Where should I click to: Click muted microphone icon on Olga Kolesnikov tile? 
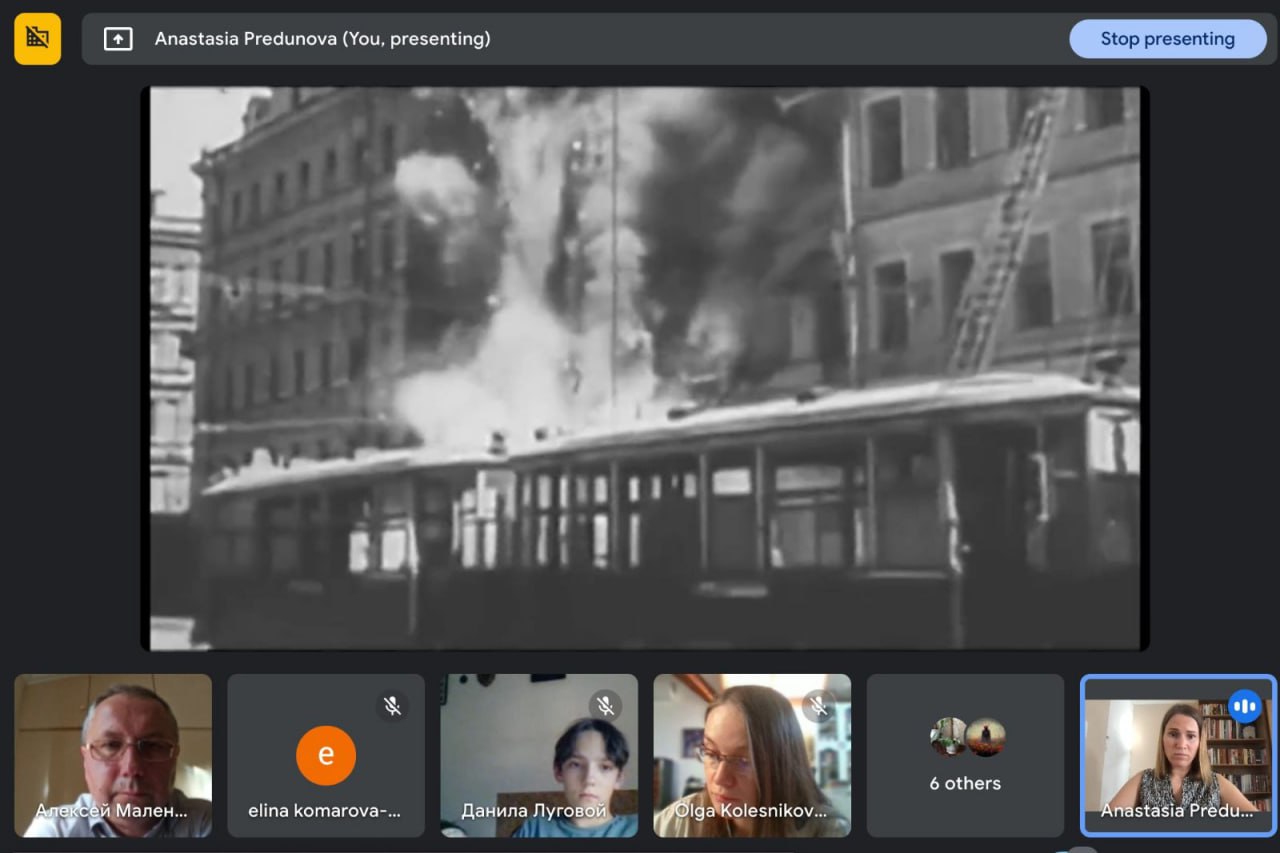click(x=818, y=706)
